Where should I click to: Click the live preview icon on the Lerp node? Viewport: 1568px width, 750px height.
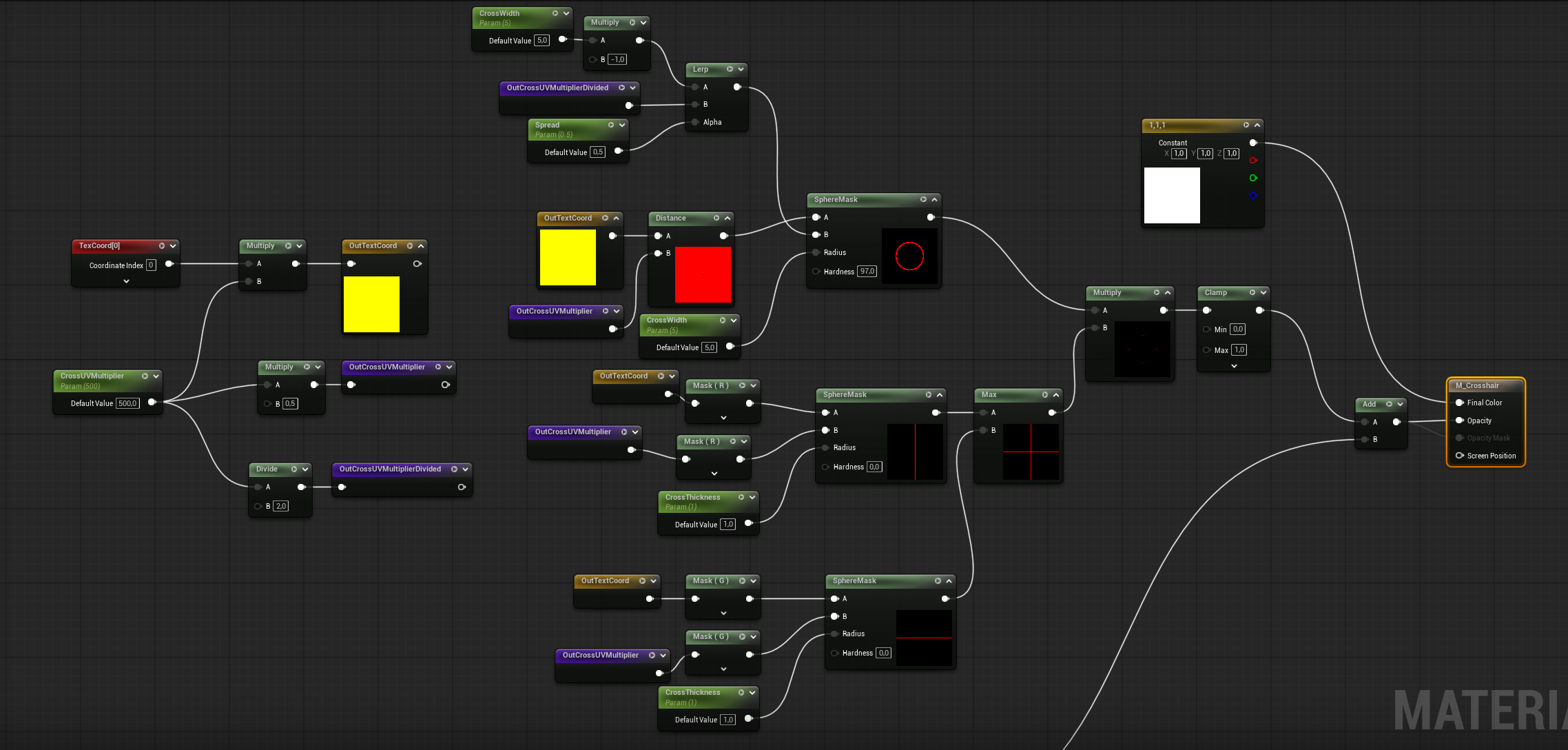(x=730, y=69)
